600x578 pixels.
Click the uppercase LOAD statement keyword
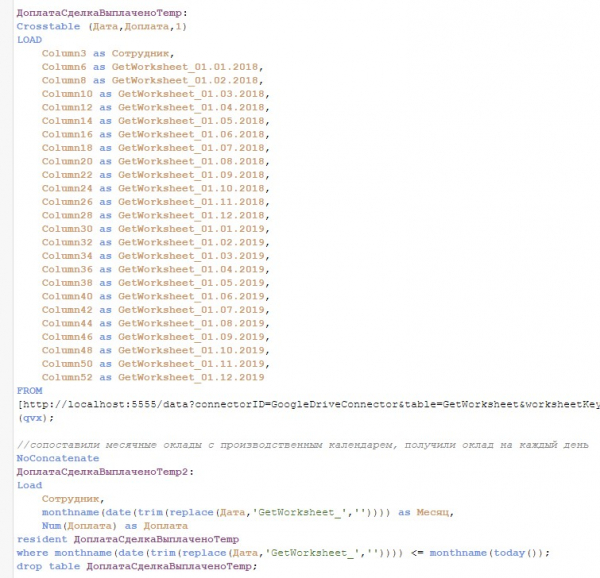coord(29,38)
